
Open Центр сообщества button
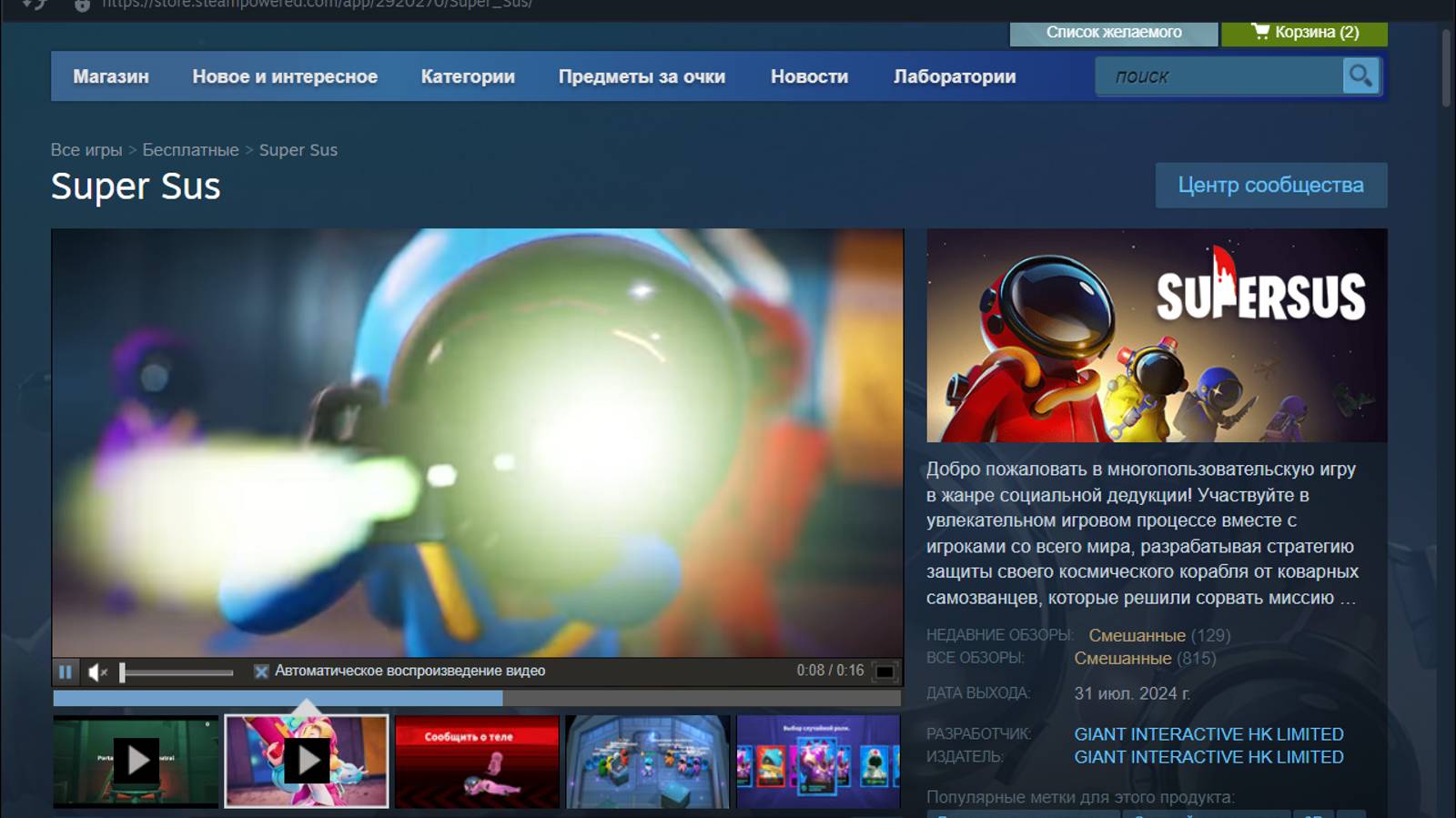[x=1271, y=186]
